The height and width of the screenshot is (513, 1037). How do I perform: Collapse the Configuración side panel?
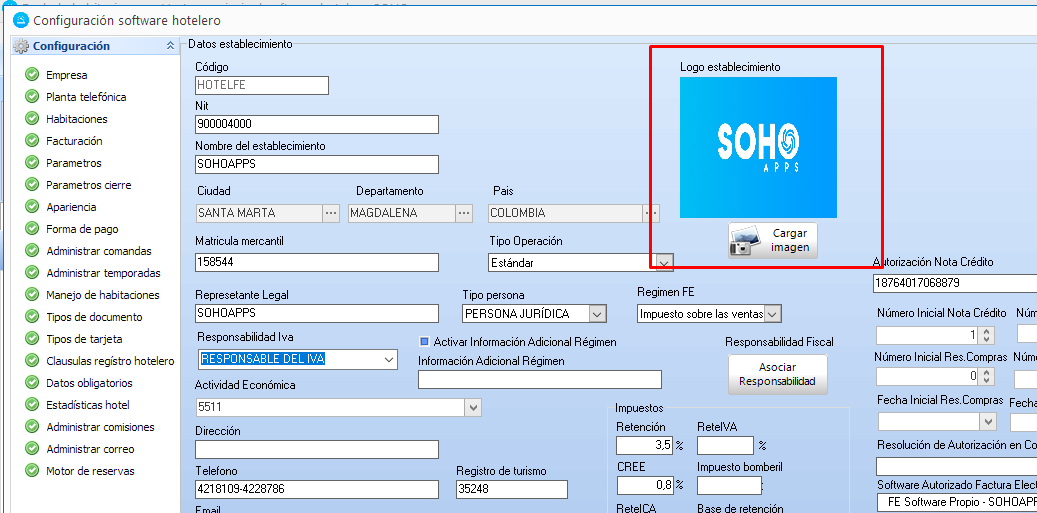[170, 46]
